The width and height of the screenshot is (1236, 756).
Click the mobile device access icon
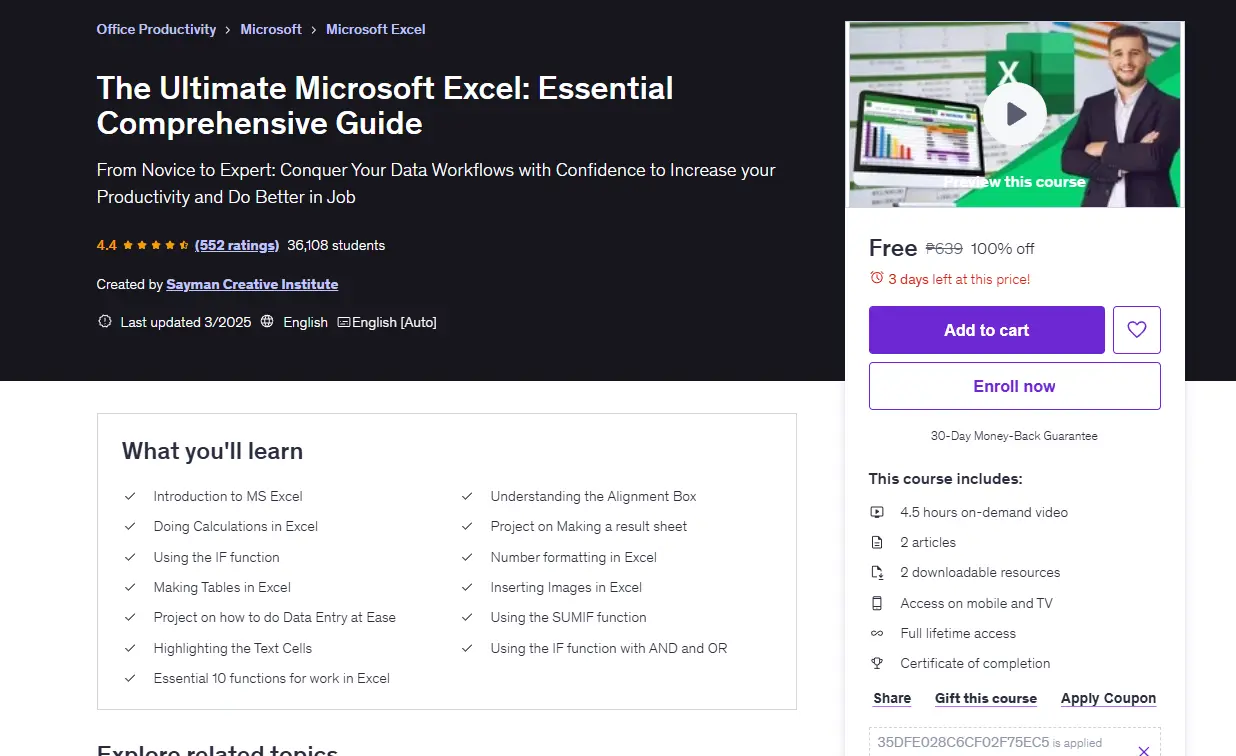tap(877, 603)
